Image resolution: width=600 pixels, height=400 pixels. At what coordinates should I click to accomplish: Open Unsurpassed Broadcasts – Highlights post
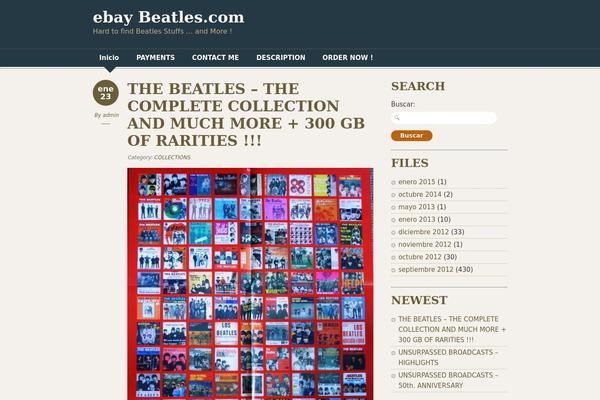(448, 357)
